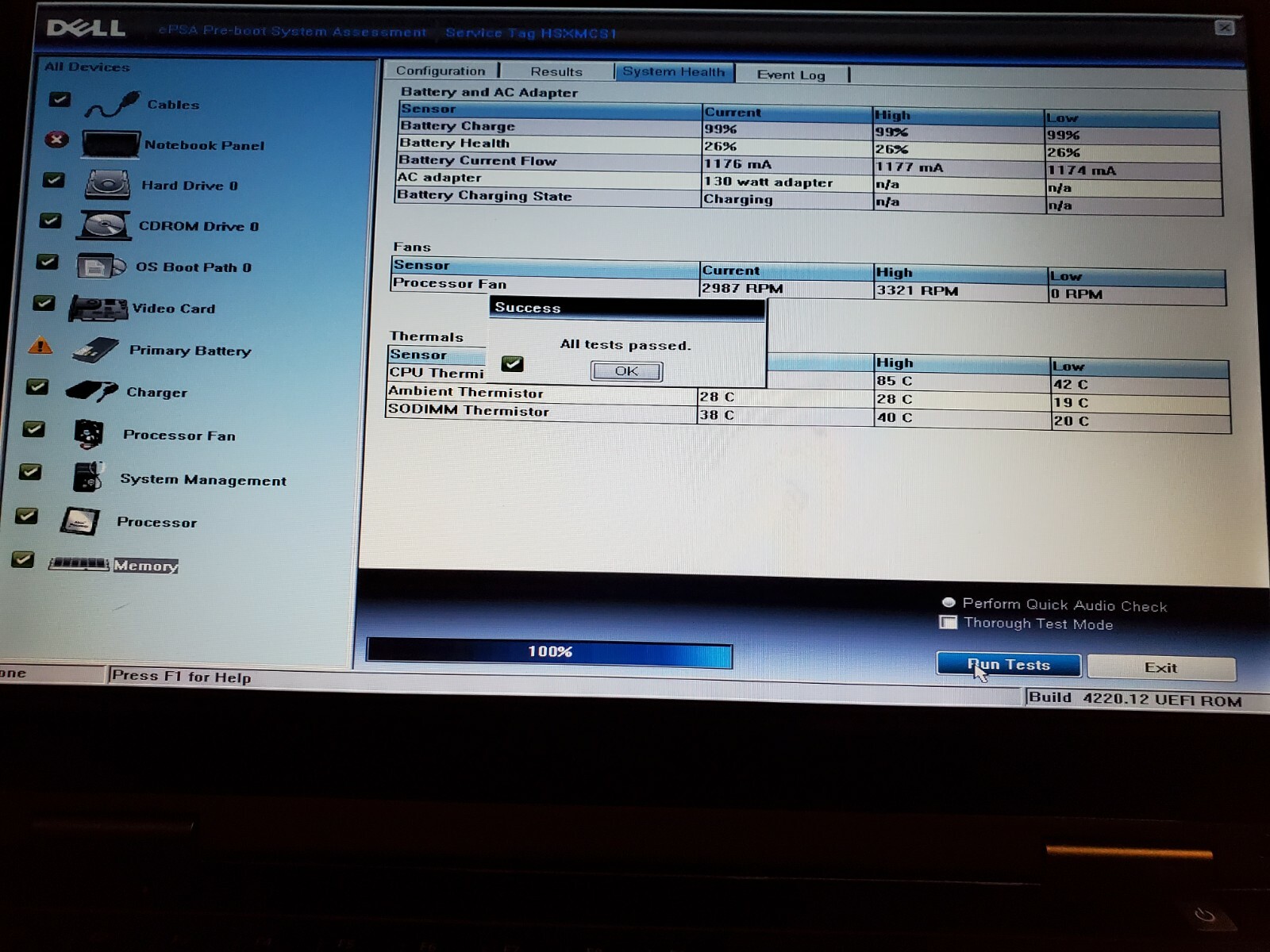Click the Processor Fan 2987 RPM value
The width and height of the screenshot is (1270, 952).
(x=742, y=289)
